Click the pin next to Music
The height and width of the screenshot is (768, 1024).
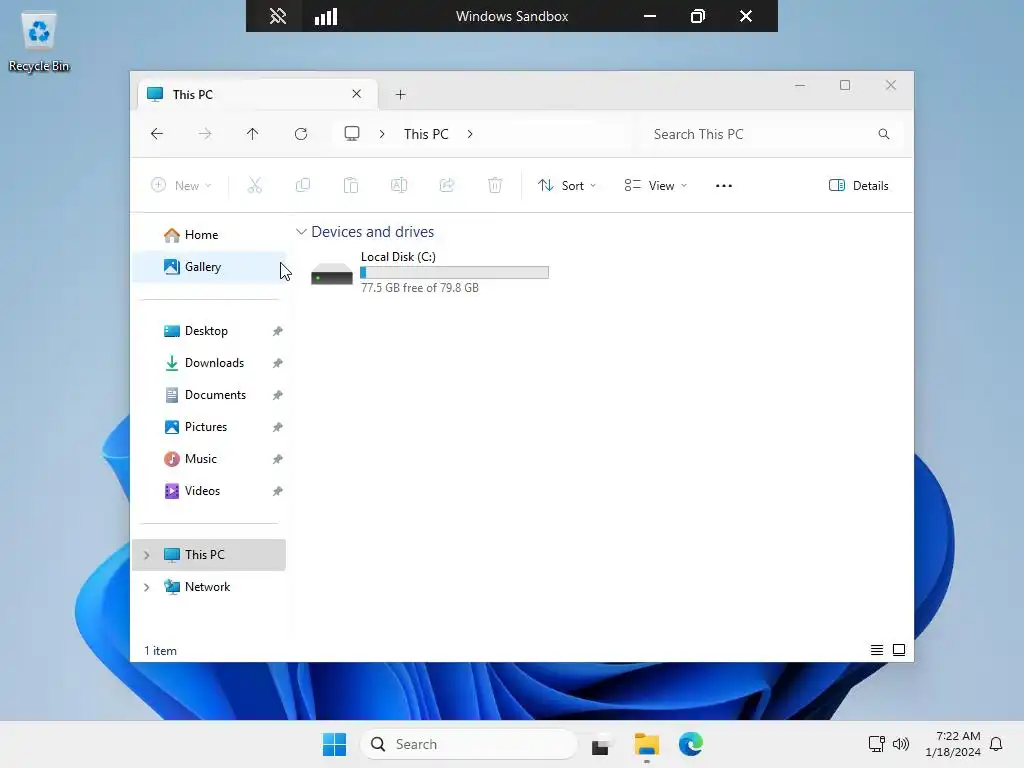[x=278, y=459]
